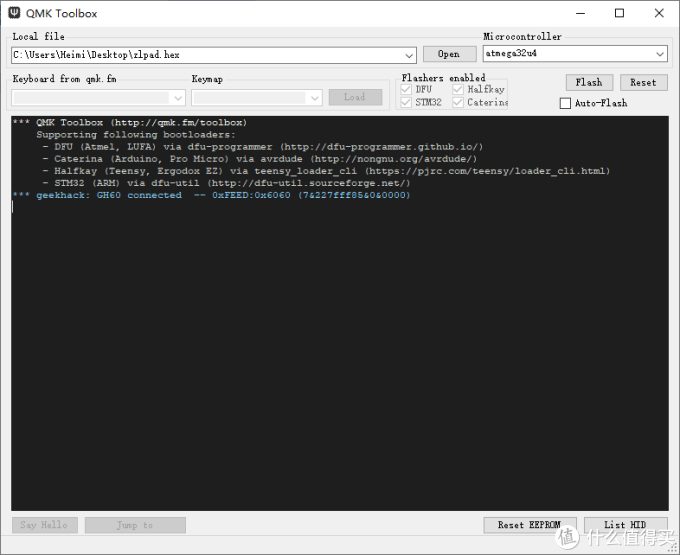Open the Keyboard from qmk.fm dropdown
This screenshot has width=680, height=555.
[x=177, y=97]
